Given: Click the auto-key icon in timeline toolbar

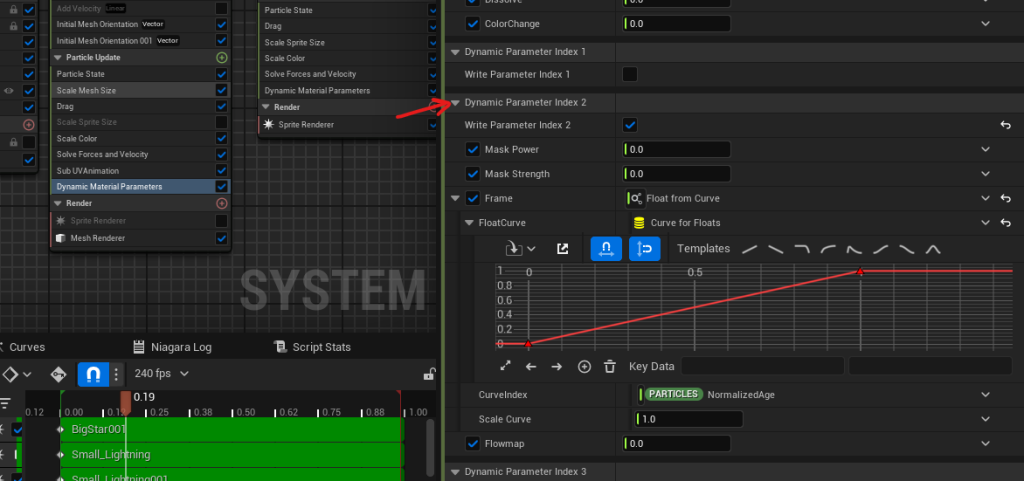Looking at the screenshot, I should click(59, 375).
